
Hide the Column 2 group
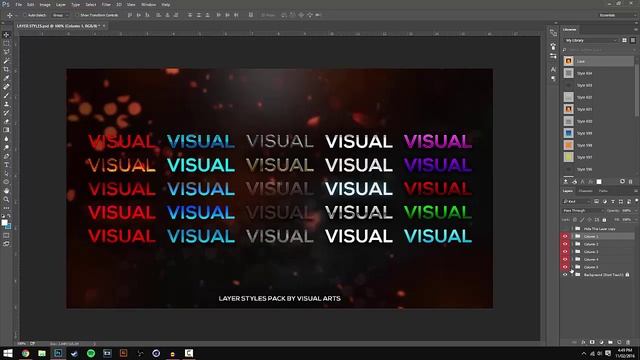coord(565,244)
